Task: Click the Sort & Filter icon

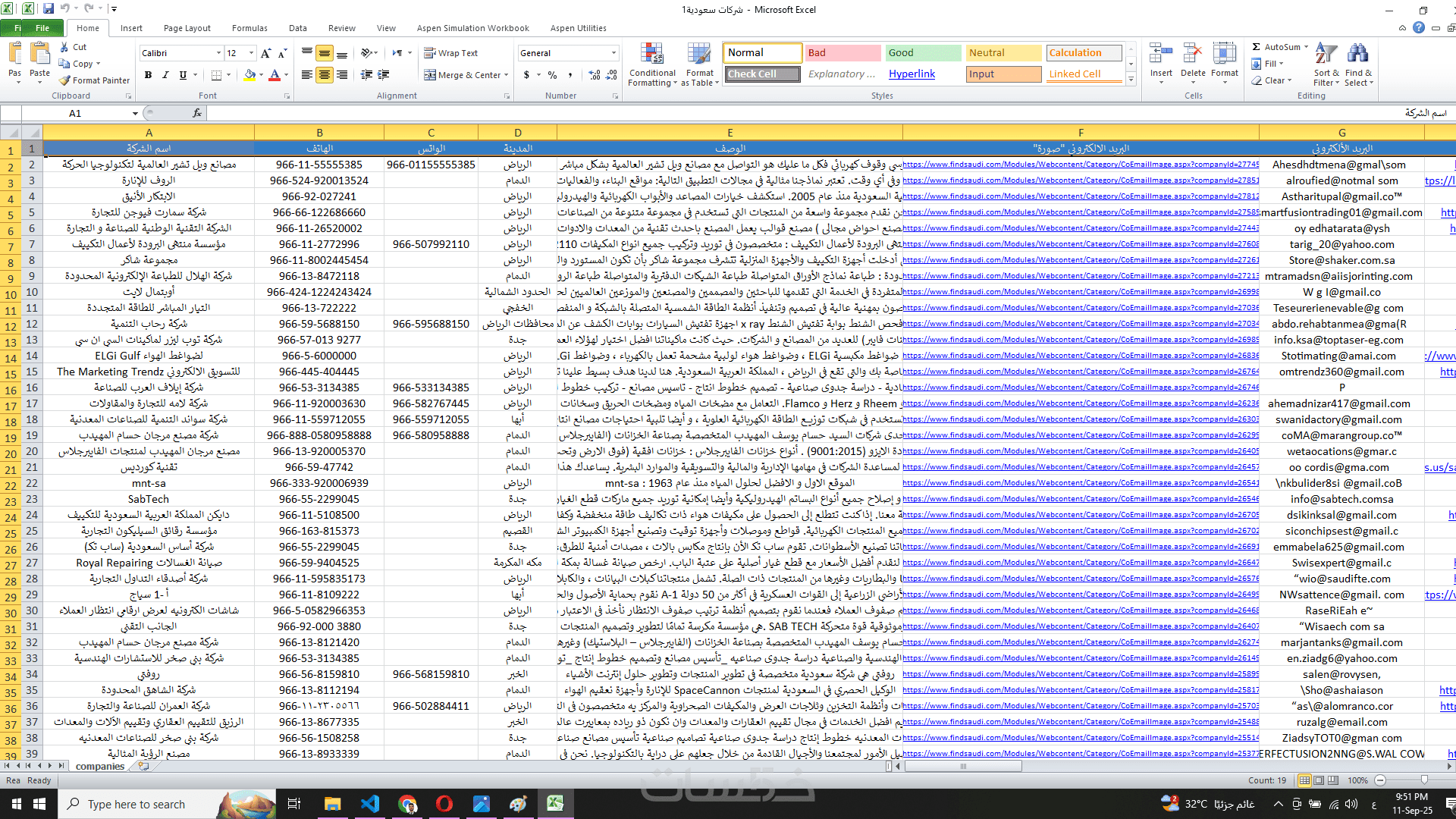Action: (1326, 55)
